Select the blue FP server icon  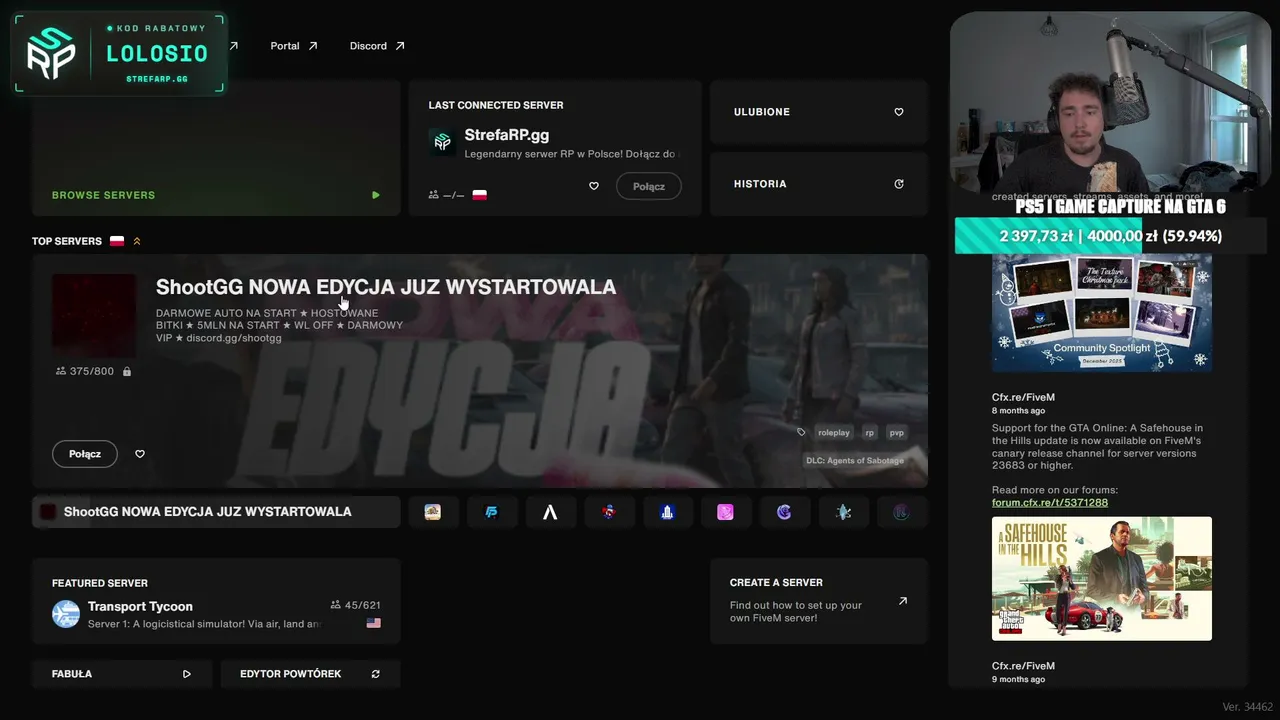pos(492,512)
